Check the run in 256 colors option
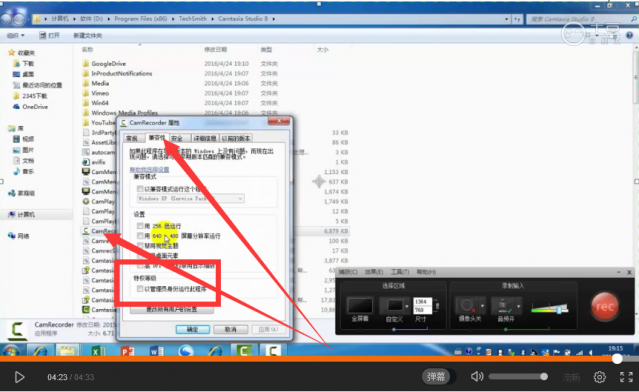The width and height of the screenshot is (639, 392). [x=140, y=225]
